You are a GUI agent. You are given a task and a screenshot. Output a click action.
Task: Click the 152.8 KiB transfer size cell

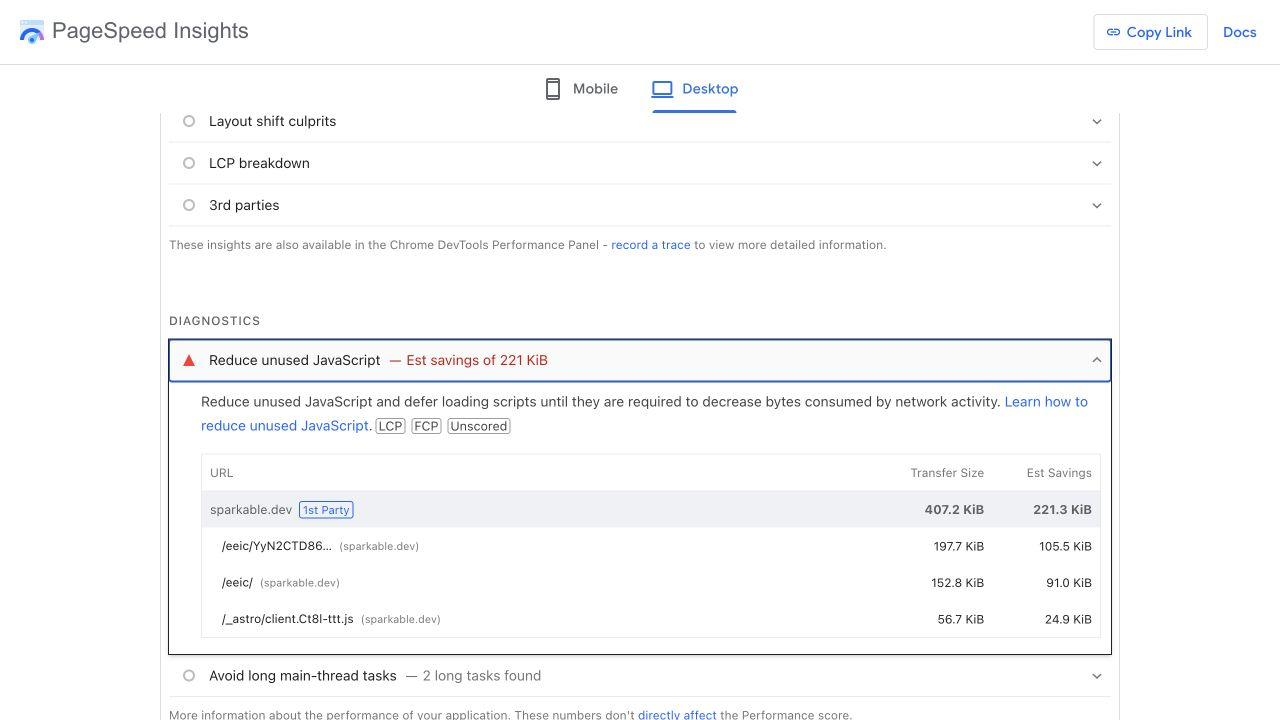(x=957, y=582)
